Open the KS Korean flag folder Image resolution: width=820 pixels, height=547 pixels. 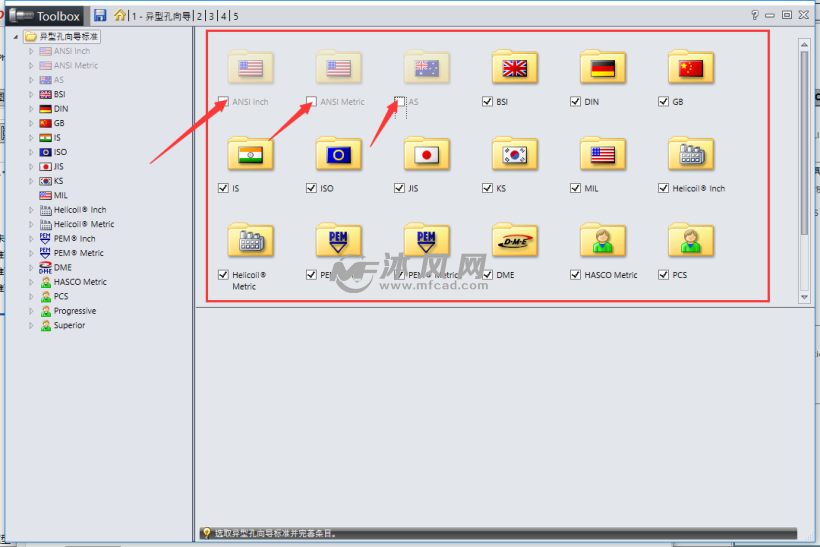pos(515,154)
